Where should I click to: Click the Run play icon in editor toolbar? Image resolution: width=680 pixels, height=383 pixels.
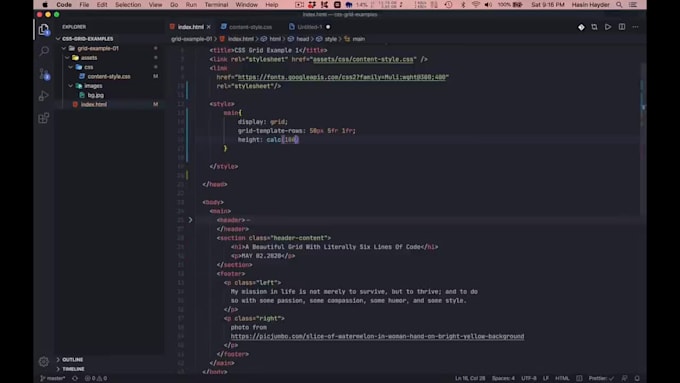[608, 27]
